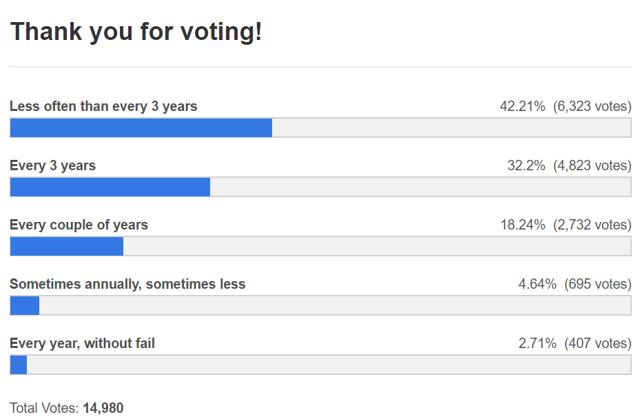Click gray empty area of 'Every year' bar
Image resolution: width=640 pixels, height=419 pixels.
click(x=329, y=365)
